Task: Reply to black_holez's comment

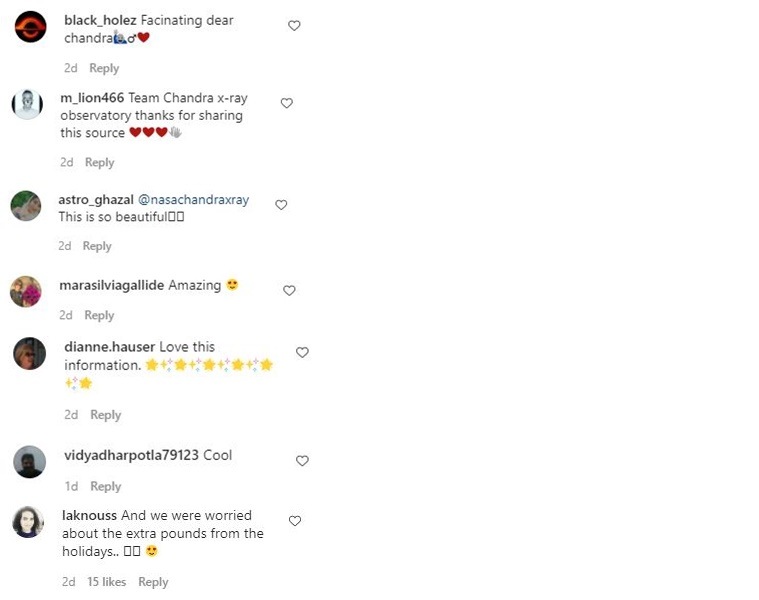Action: pos(104,68)
